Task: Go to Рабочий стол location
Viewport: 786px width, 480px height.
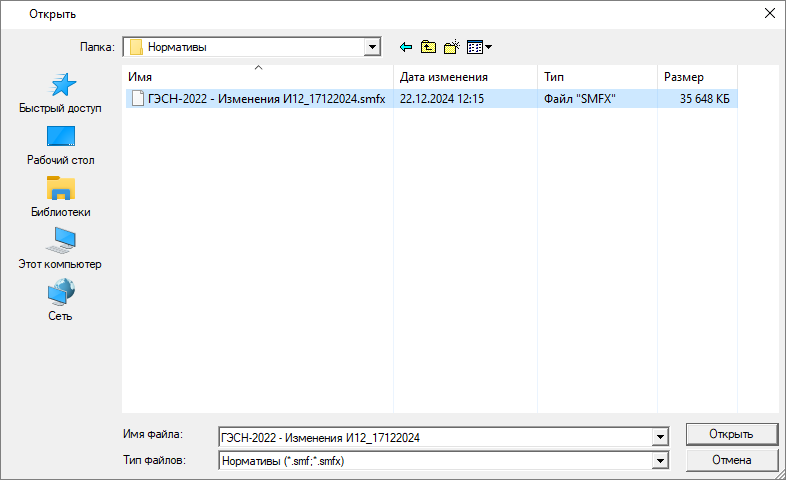Action: click(x=60, y=145)
